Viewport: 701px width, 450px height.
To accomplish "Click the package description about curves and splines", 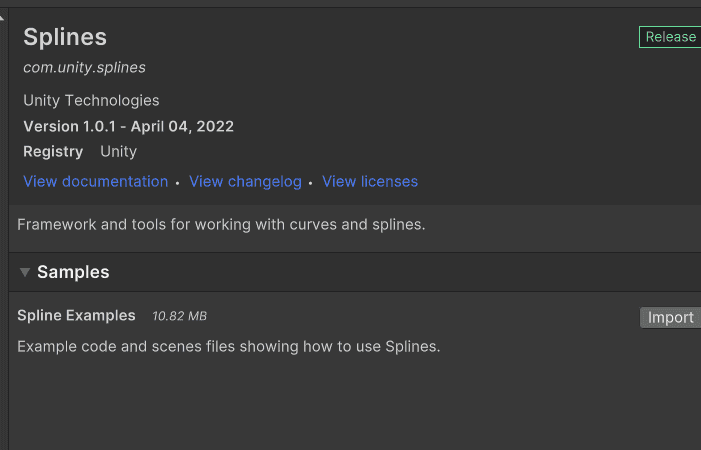I will [221, 224].
